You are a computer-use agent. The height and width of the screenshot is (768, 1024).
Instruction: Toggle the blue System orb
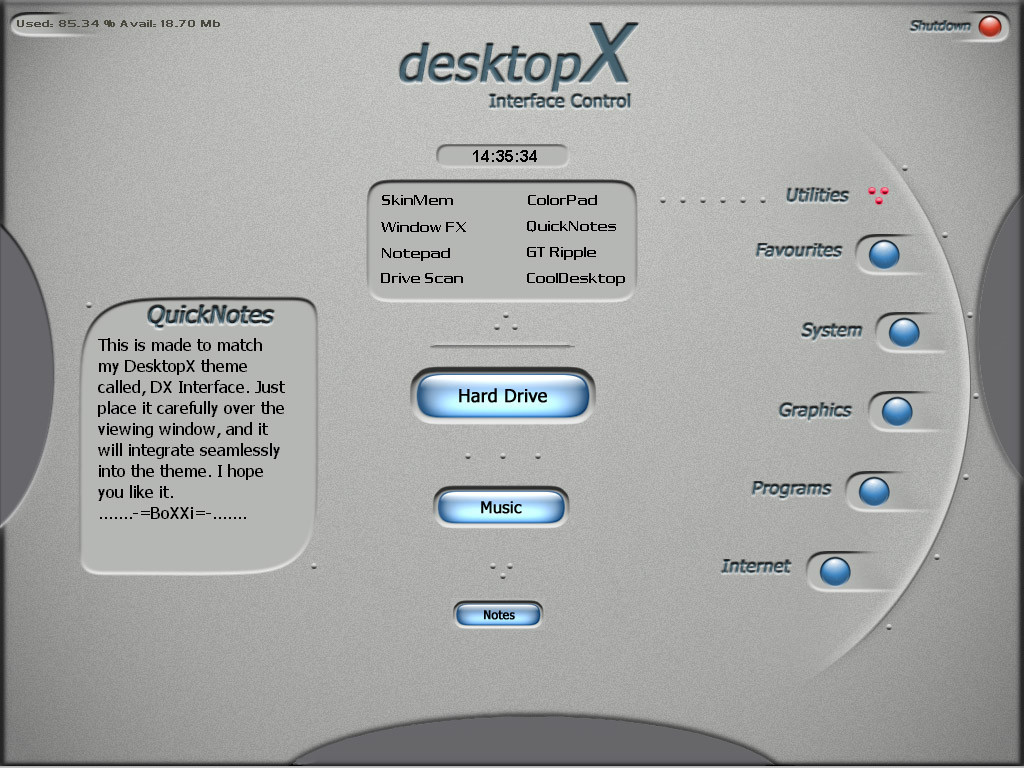[904, 332]
